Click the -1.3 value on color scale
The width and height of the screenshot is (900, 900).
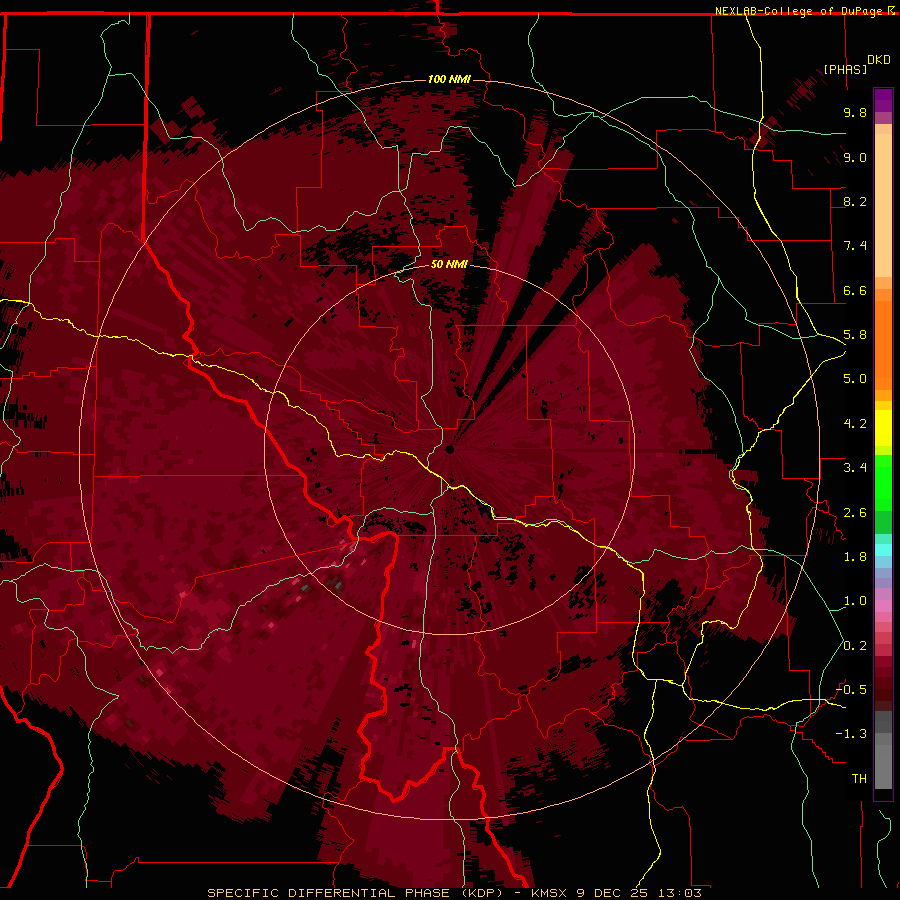point(851,734)
